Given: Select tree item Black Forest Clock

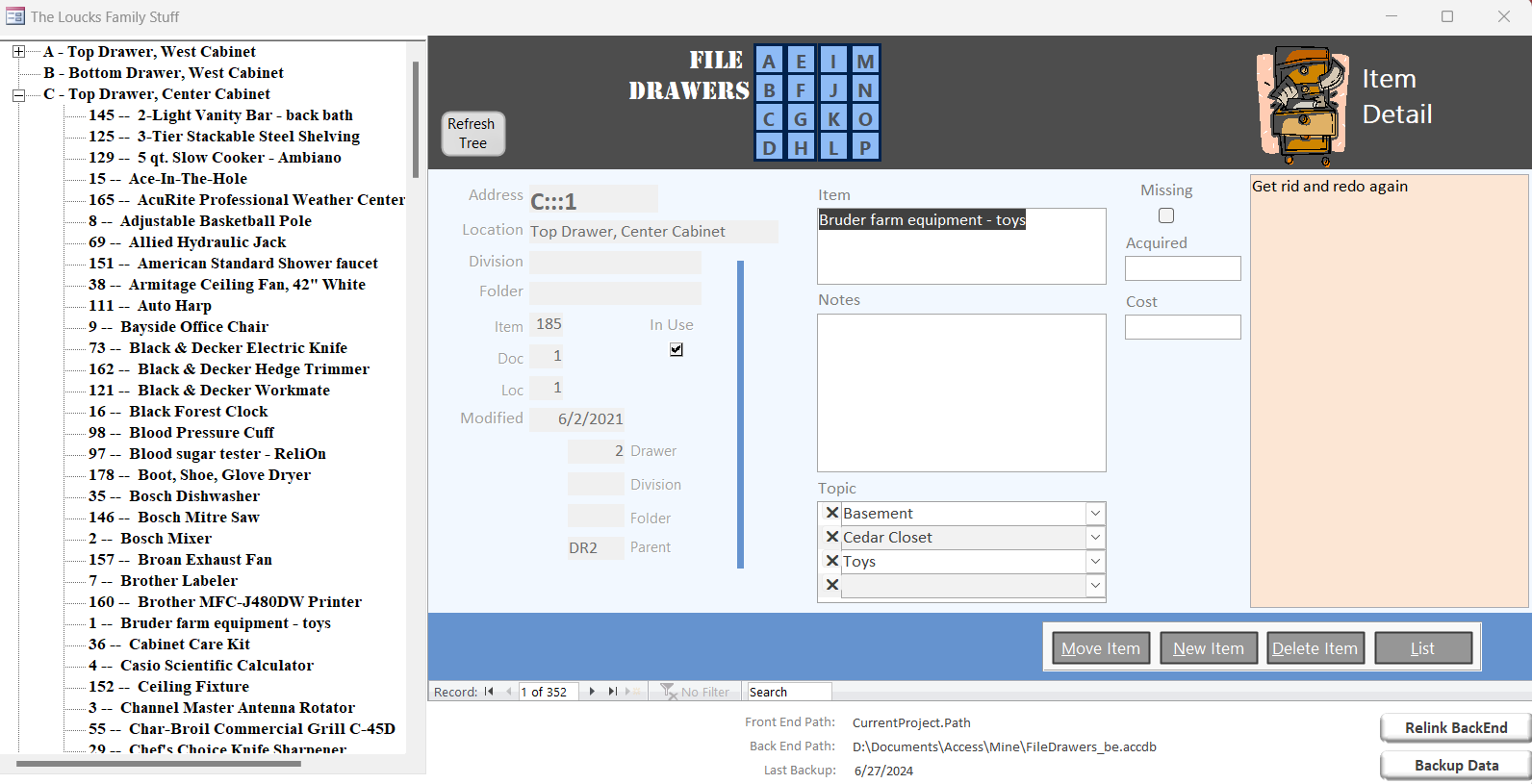Looking at the screenshot, I should (178, 412).
